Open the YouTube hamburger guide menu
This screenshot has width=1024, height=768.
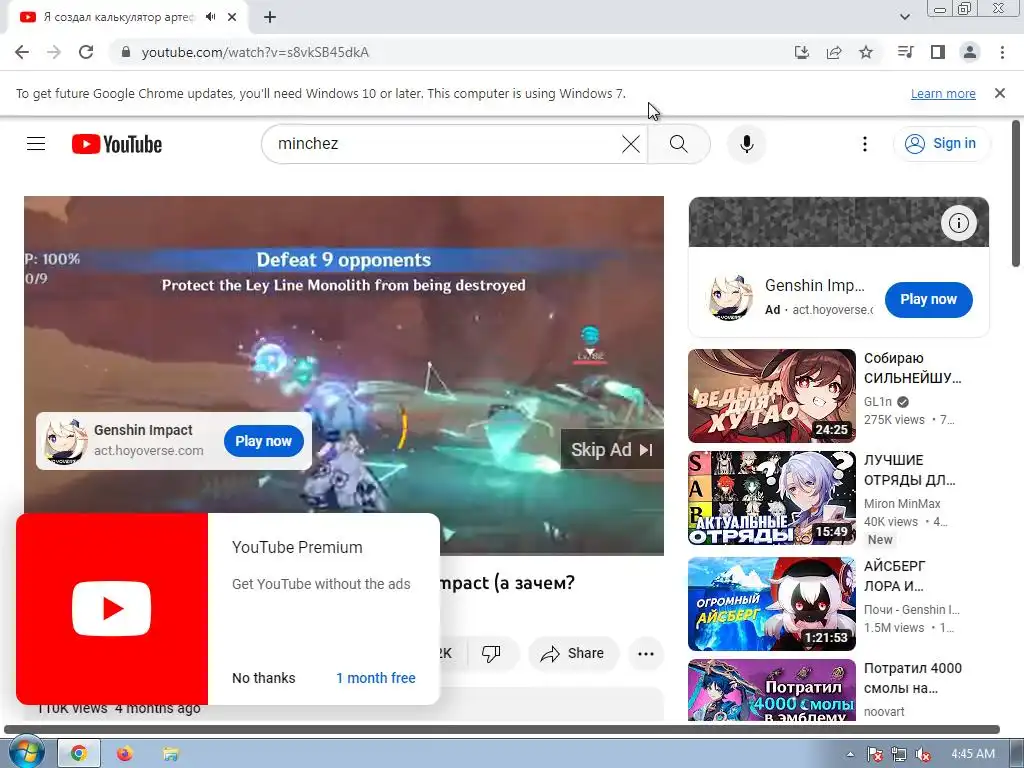point(36,144)
